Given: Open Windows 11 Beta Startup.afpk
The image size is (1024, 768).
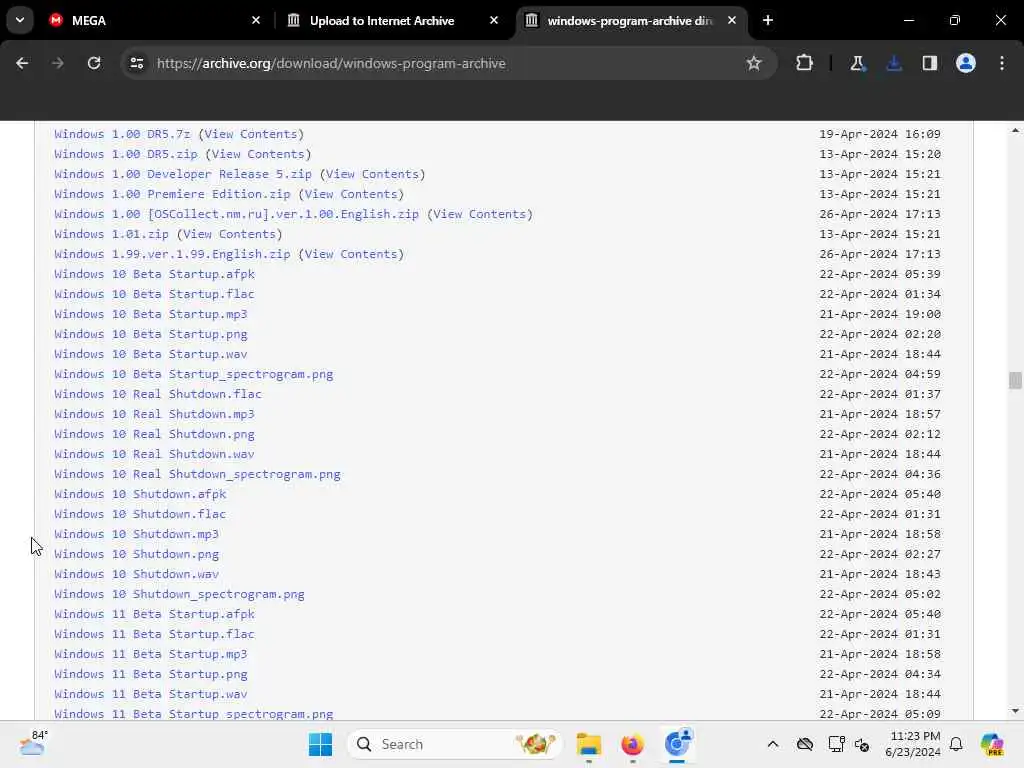Looking at the screenshot, I should click(154, 614).
